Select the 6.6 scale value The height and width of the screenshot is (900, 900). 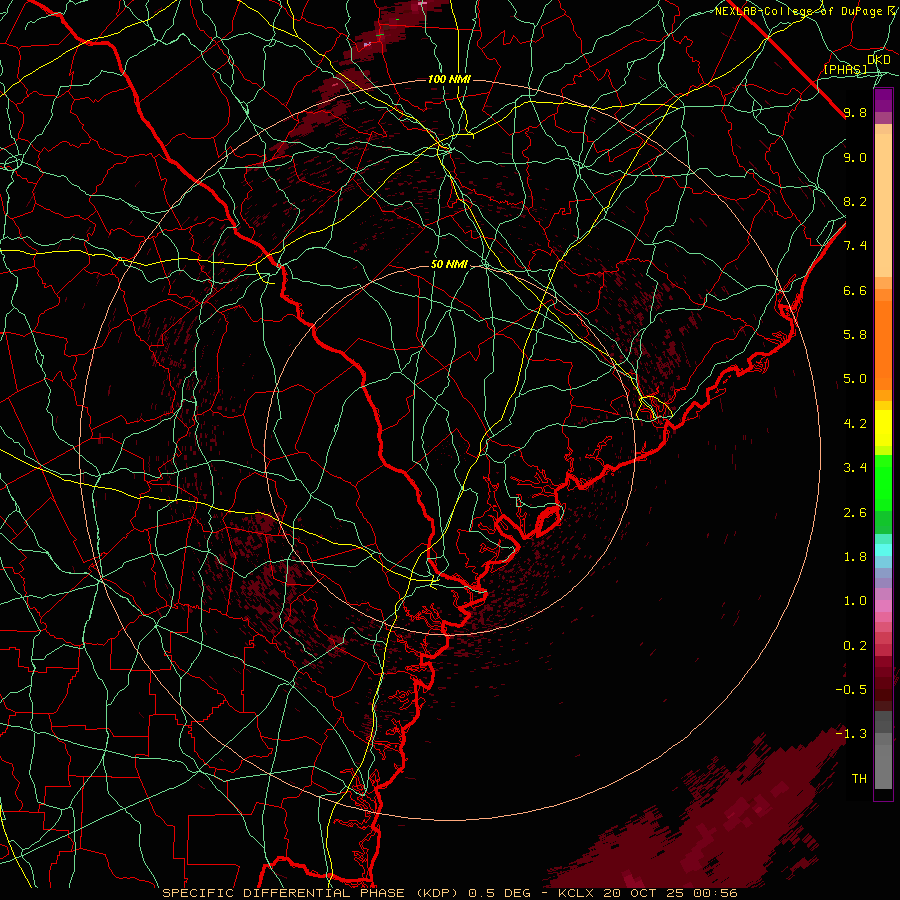[x=855, y=290]
